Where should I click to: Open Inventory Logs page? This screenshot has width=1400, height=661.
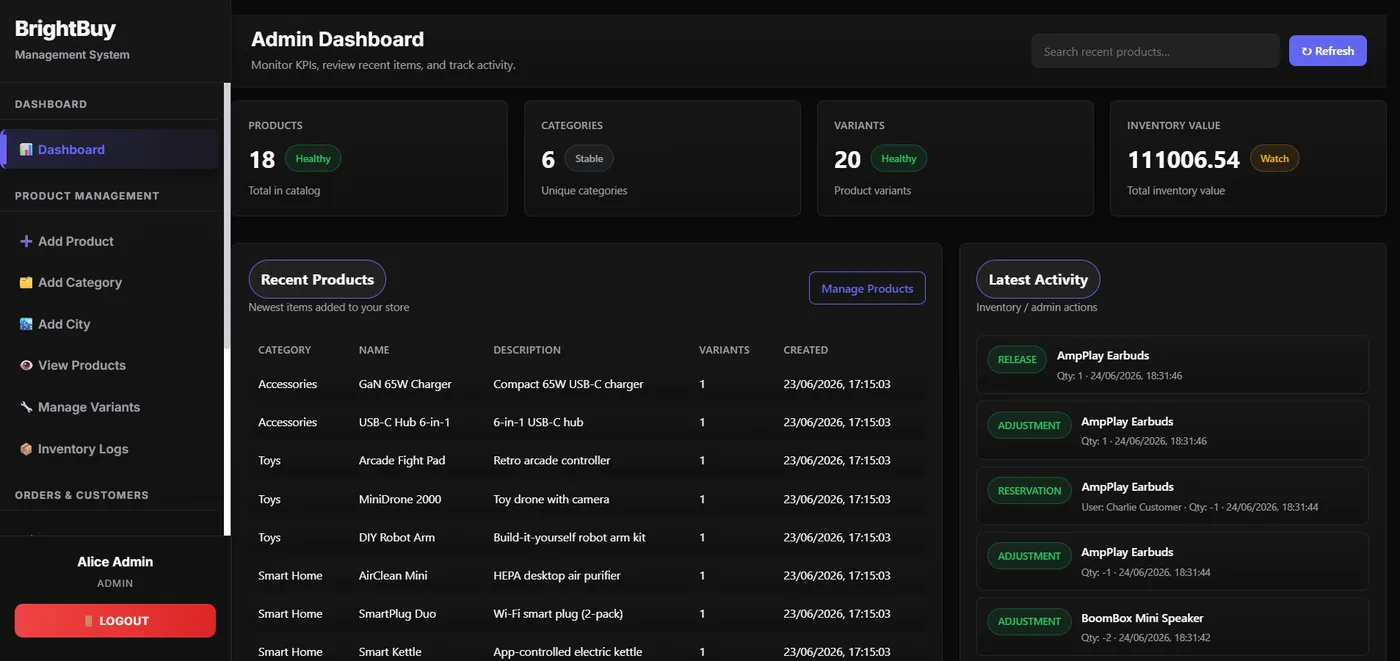pos(109,449)
